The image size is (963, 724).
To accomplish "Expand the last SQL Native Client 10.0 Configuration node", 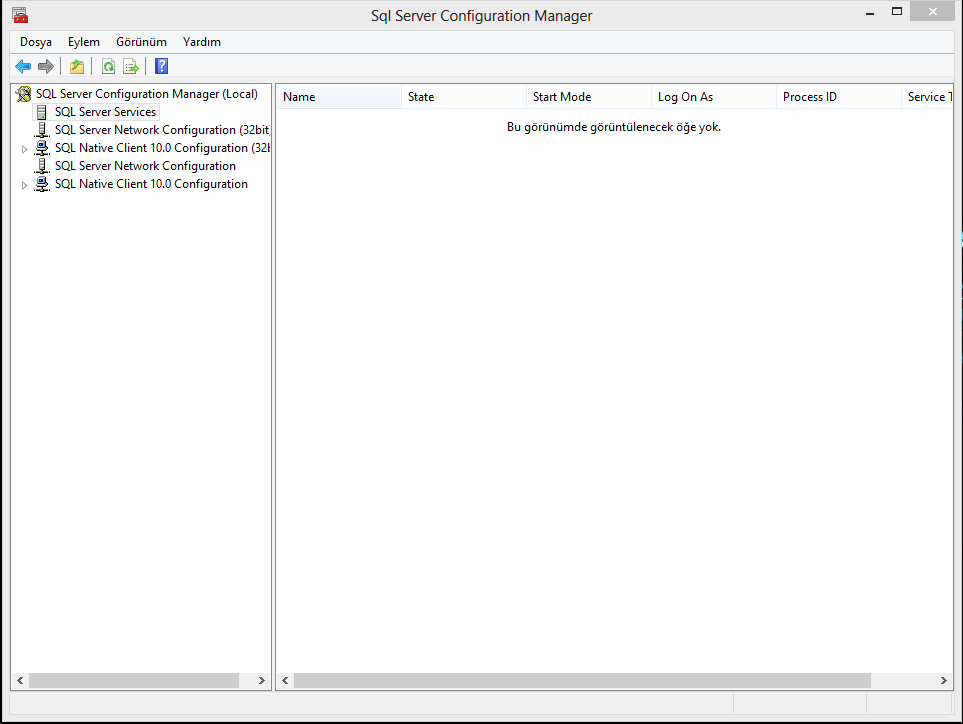I will click(x=25, y=185).
